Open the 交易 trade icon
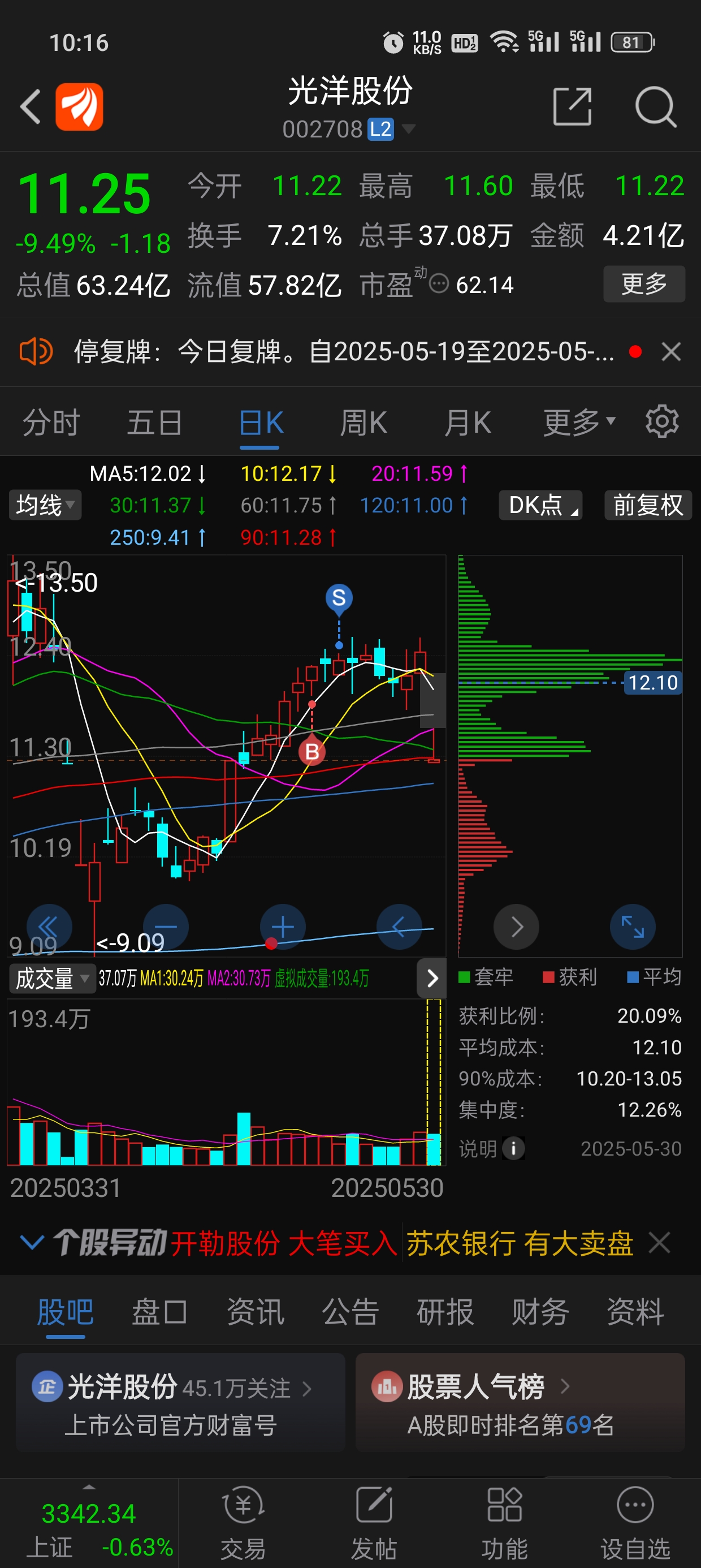Screen dimensions: 701x1568 [x=243, y=1523]
